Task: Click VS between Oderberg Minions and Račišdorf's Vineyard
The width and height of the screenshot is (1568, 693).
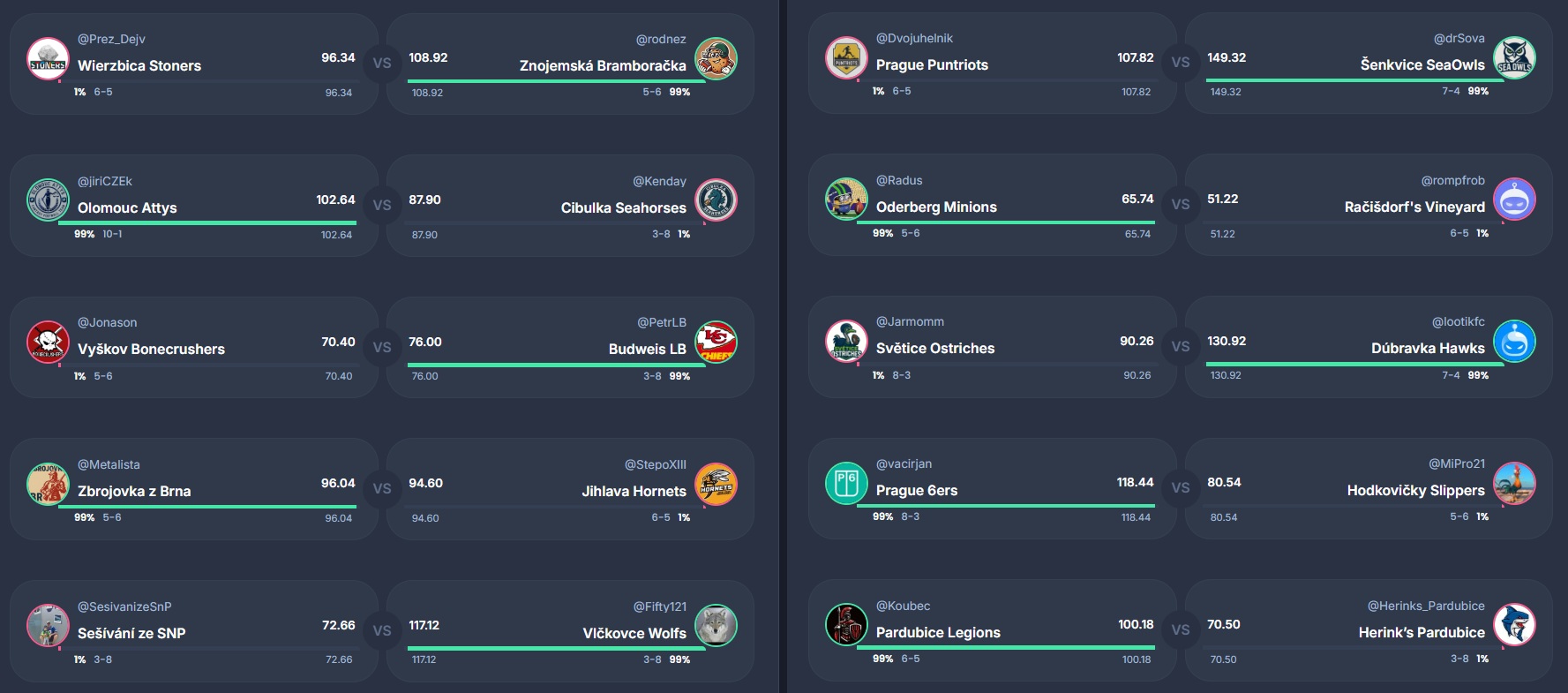Action: (x=1181, y=204)
